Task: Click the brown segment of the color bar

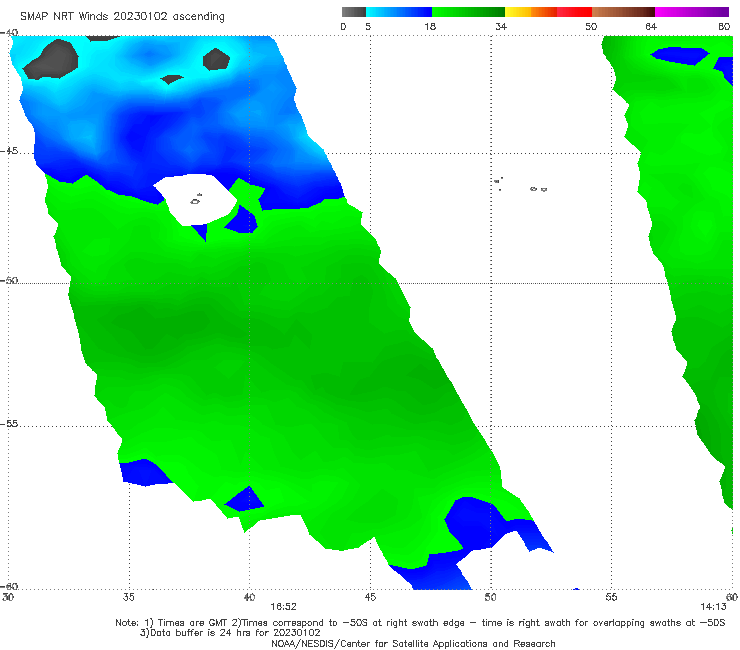Action: pyautogui.click(x=623, y=12)
